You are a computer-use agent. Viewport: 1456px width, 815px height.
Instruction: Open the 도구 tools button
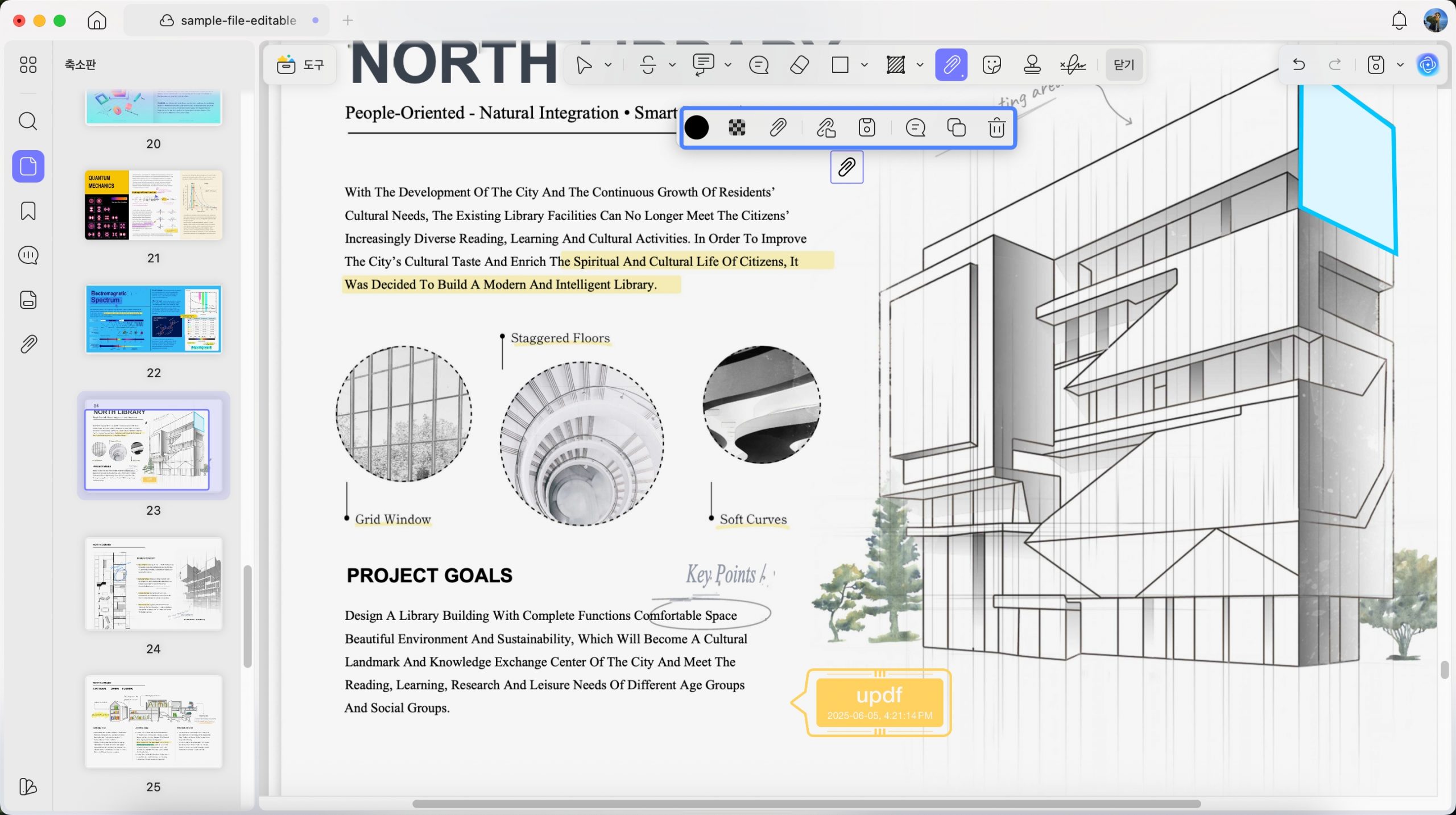point(300,65)
